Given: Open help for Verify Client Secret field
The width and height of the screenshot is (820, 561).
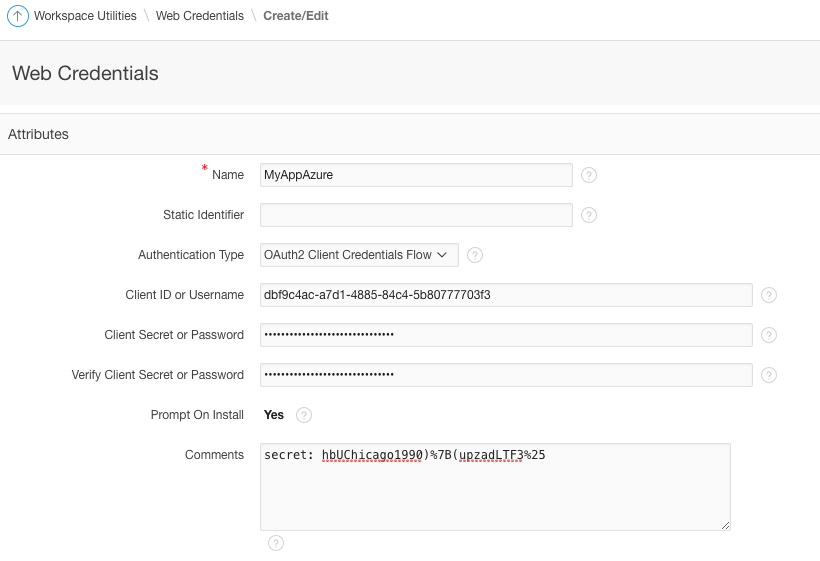Looking at the screenshot, I should 769,375.
